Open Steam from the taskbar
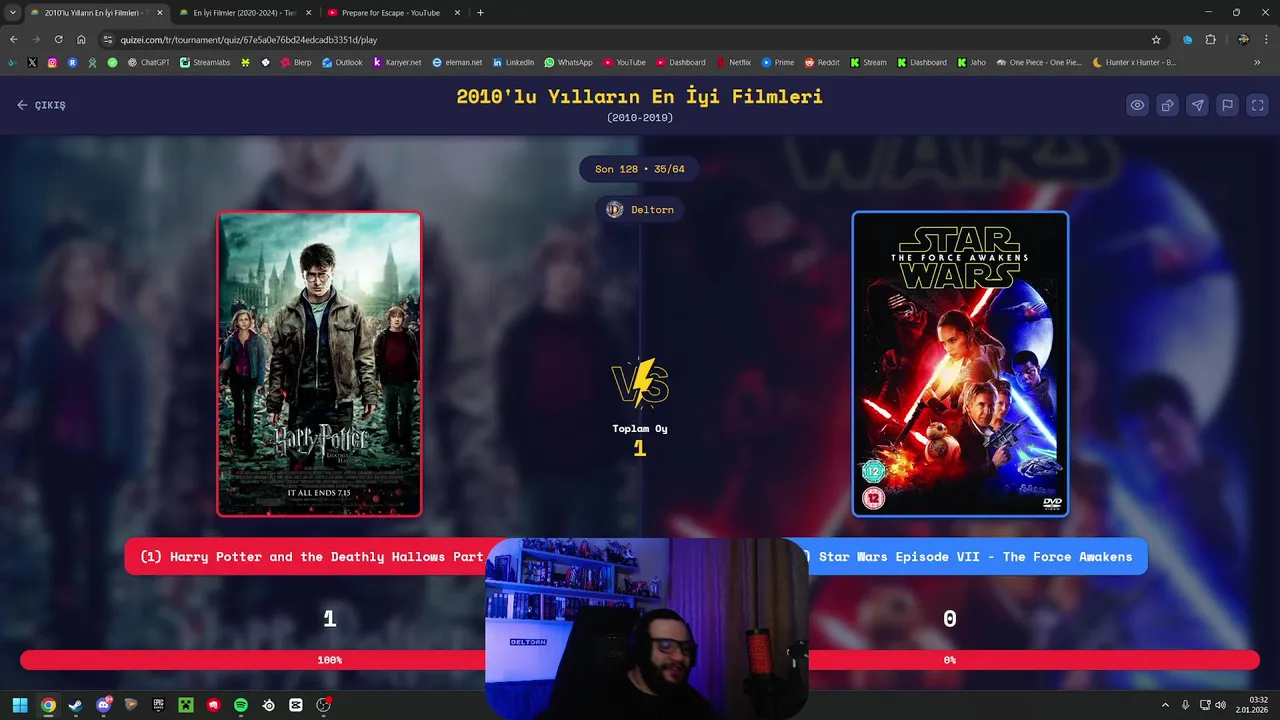Viewport: 1280px width, 720px height. [x=75, y=705]
